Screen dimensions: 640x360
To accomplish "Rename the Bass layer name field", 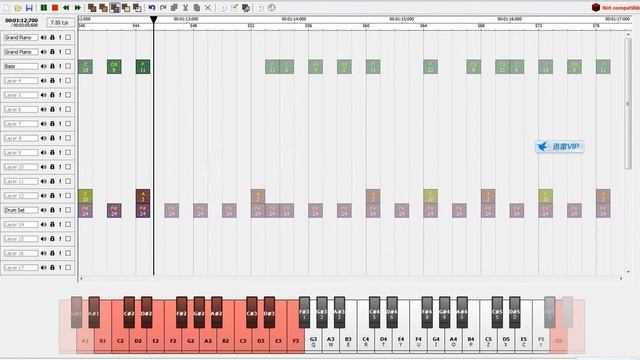I will click(21, 66).
